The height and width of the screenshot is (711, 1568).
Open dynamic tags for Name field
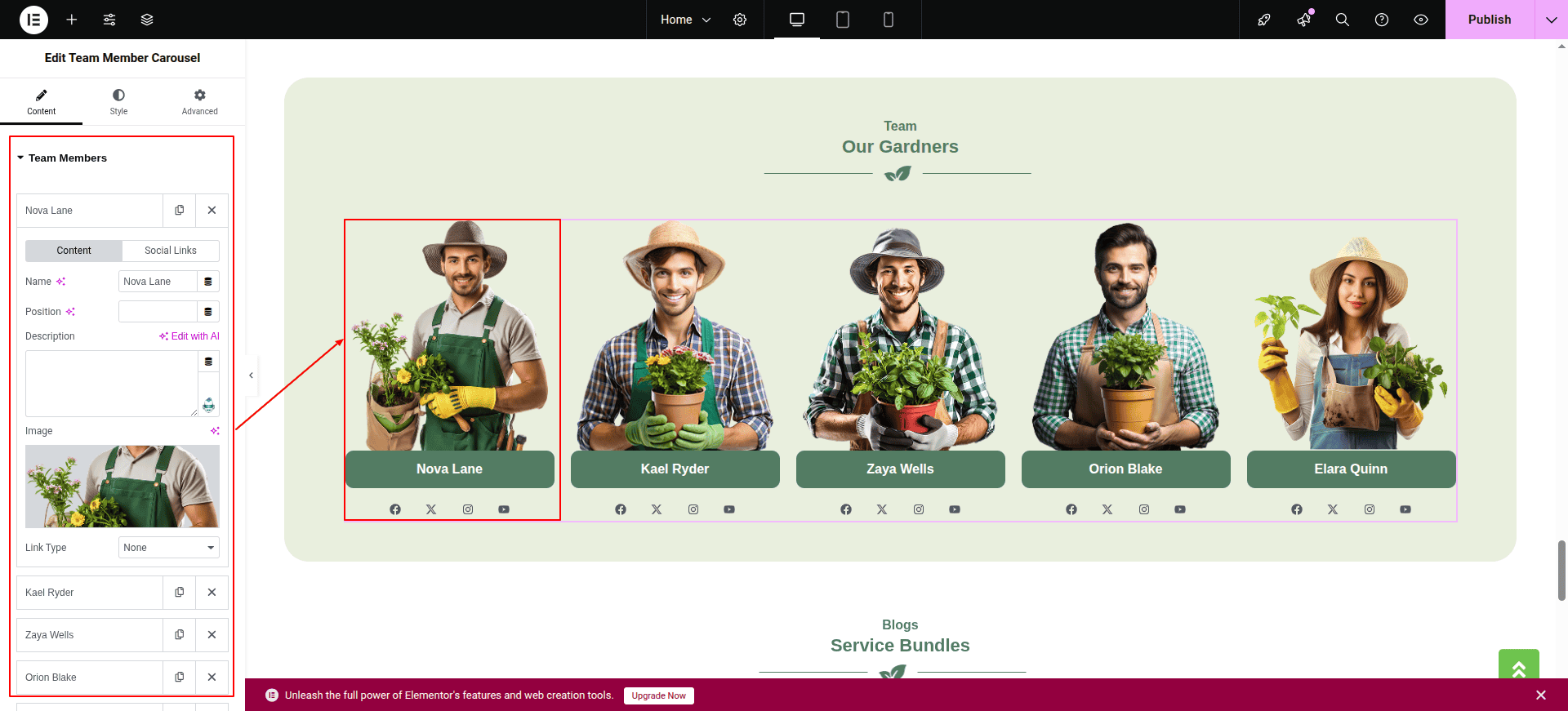coord(208,282)
